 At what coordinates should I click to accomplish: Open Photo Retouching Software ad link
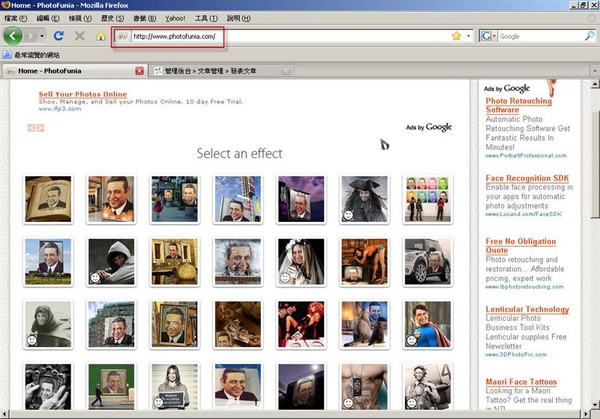(x=518, y=105)
